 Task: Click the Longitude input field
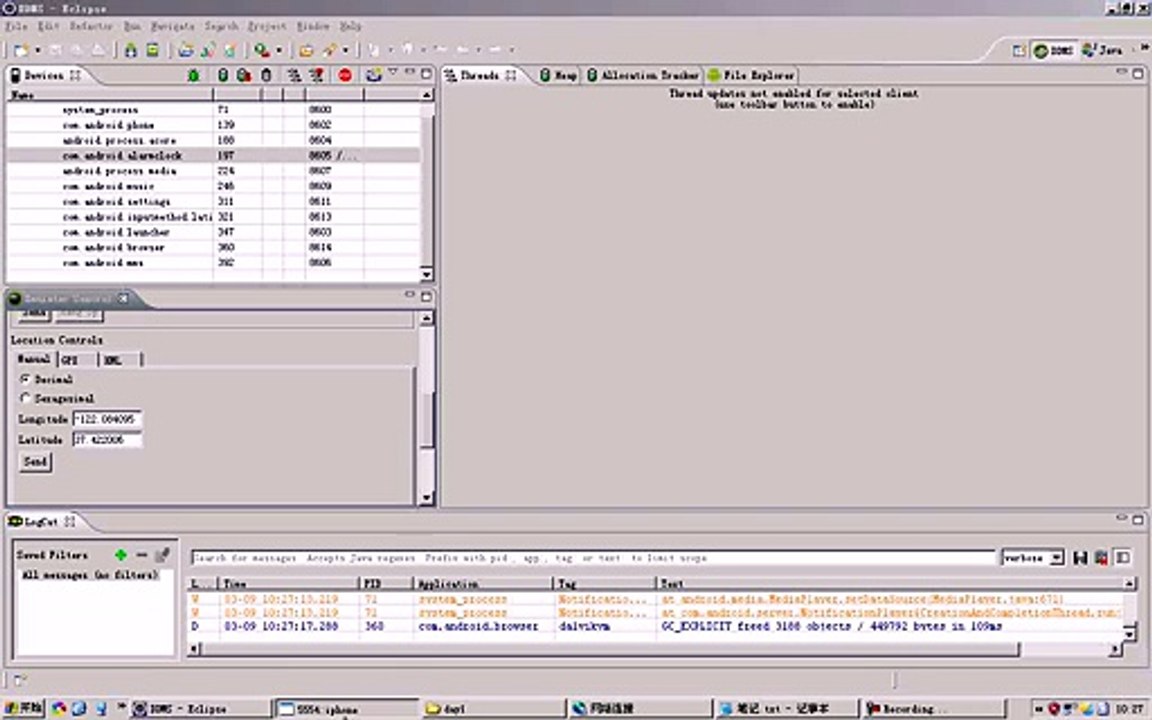[107, 419]
